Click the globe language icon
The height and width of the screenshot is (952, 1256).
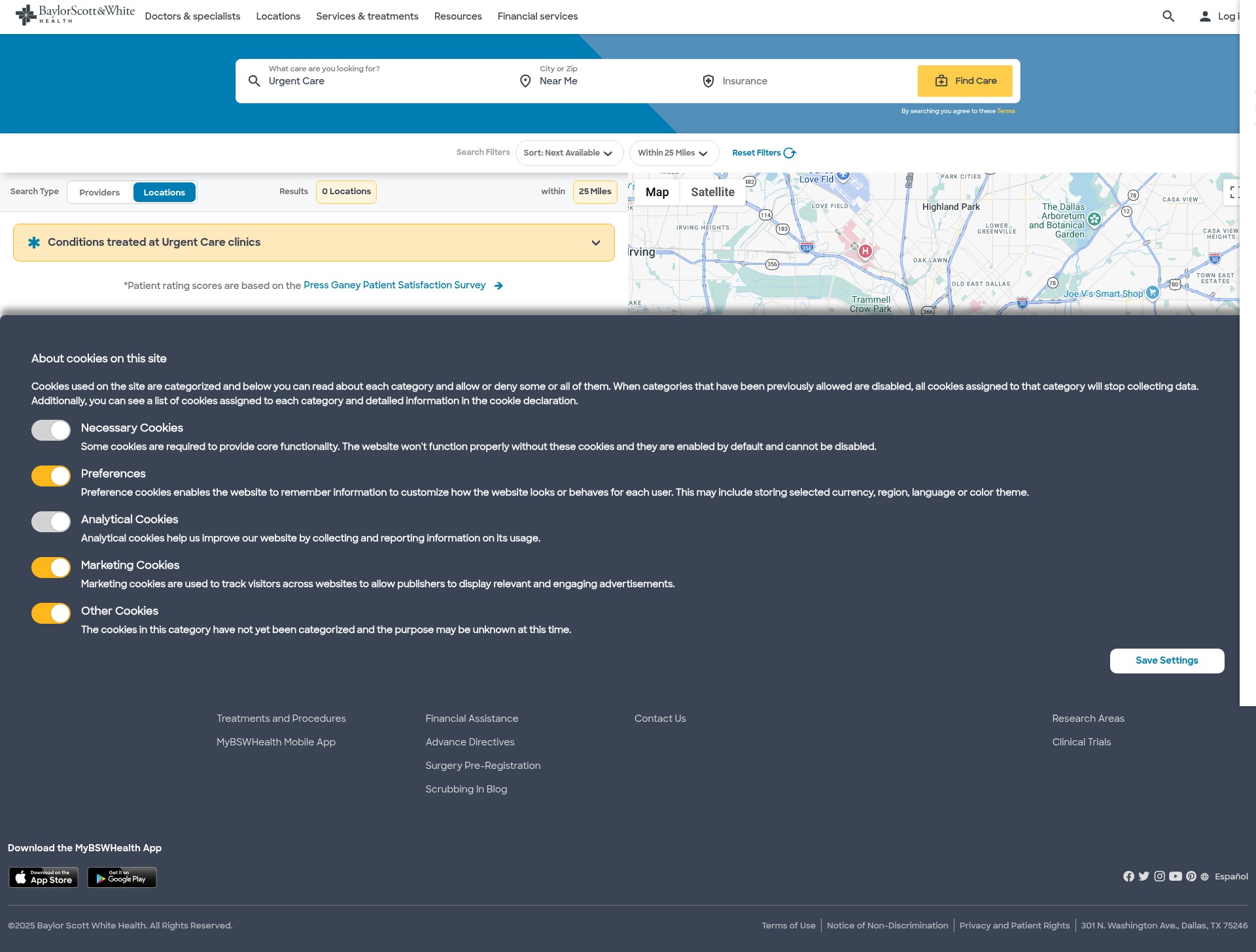pyautogui.click(x=1204, y=877)
